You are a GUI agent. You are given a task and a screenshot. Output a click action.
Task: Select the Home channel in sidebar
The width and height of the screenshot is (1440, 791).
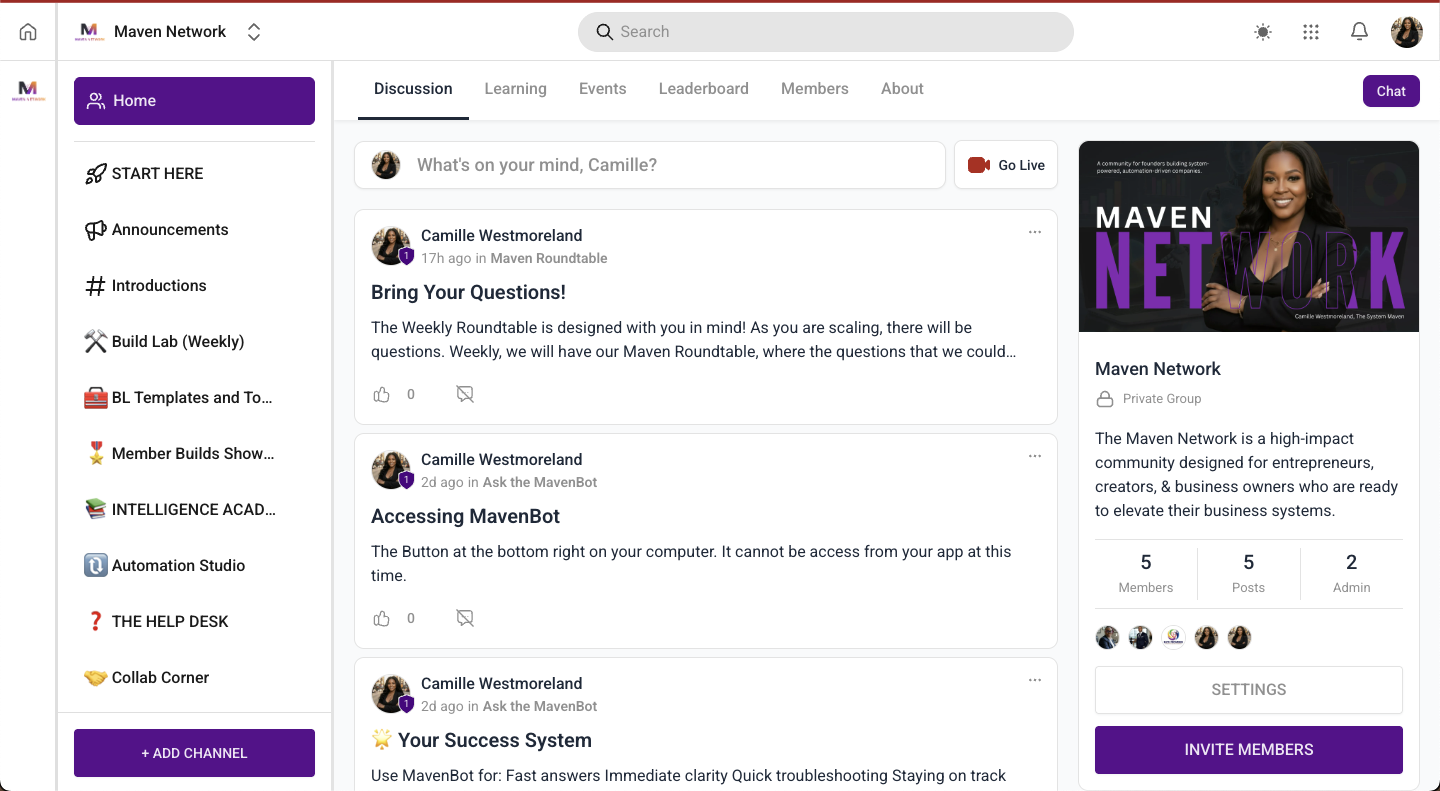[194, 101]
